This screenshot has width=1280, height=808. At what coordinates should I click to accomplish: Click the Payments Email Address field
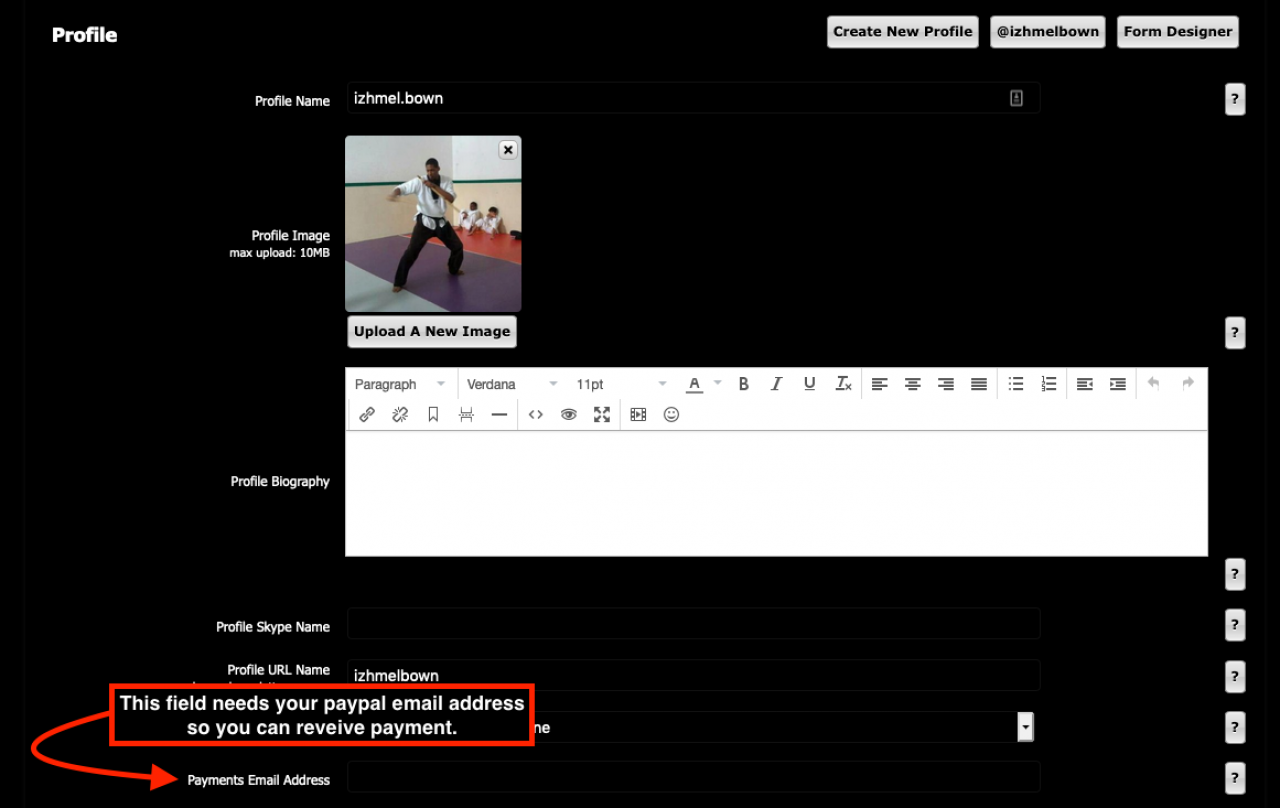point(693,777)
